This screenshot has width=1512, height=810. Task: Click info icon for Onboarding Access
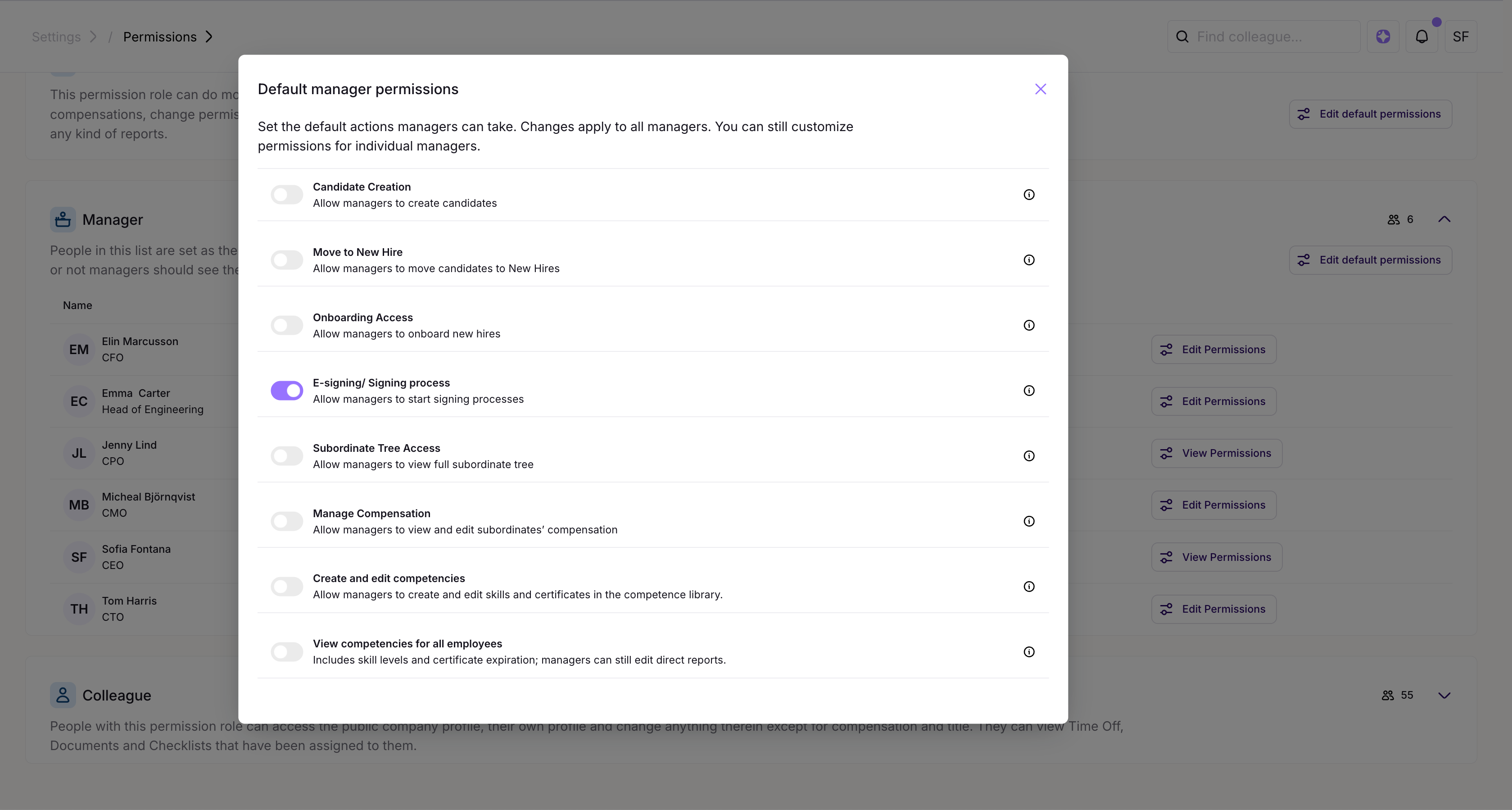click(x=1028, y=325)
